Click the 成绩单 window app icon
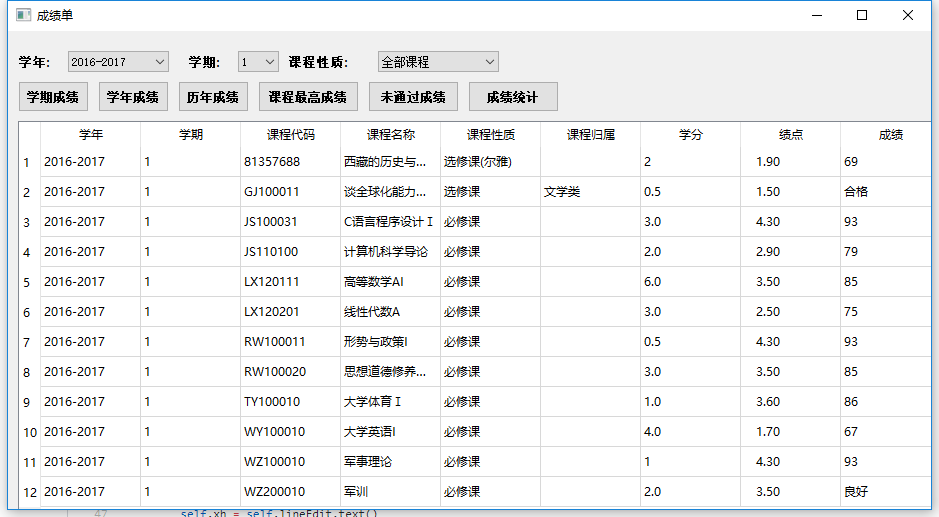Viewport: 939px width, 517px height. coord(23,15)
